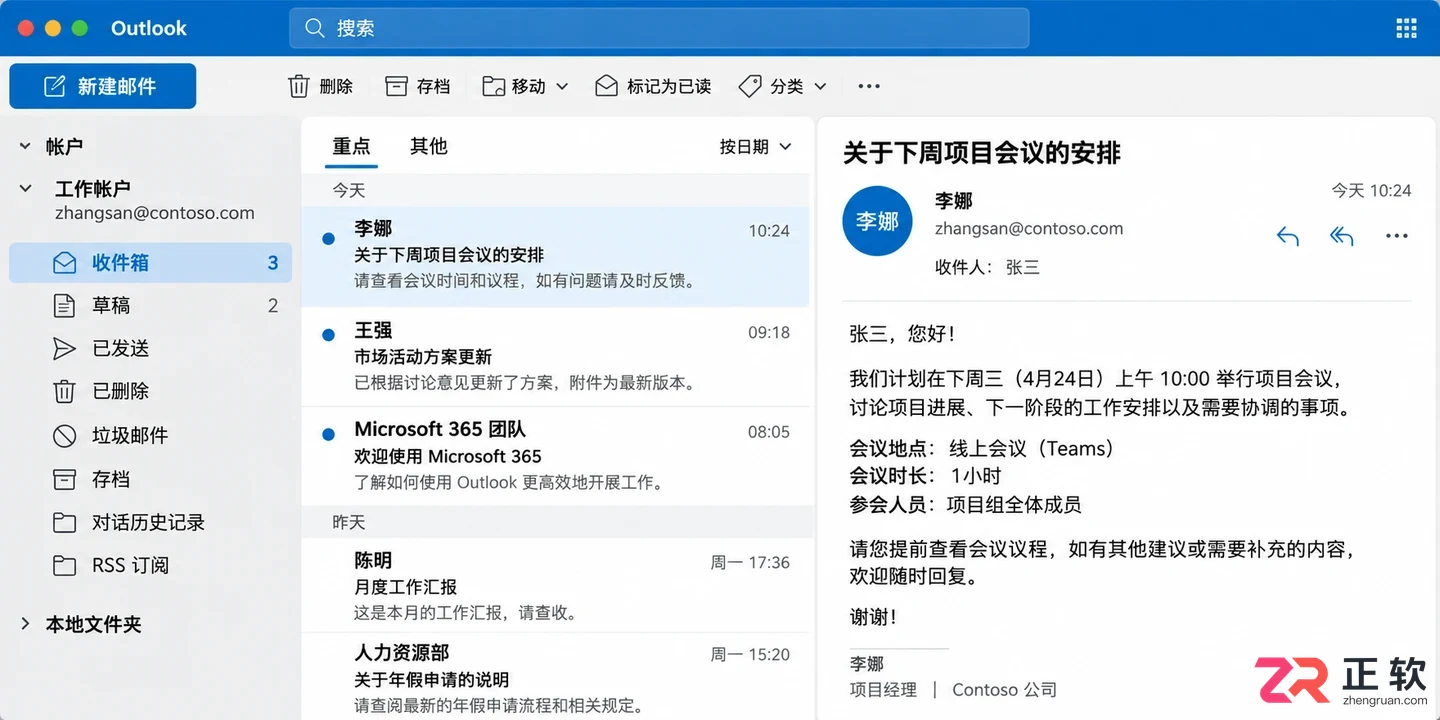Toggle unread dot on Microsoft 365 团队 message

pos(328,434)
